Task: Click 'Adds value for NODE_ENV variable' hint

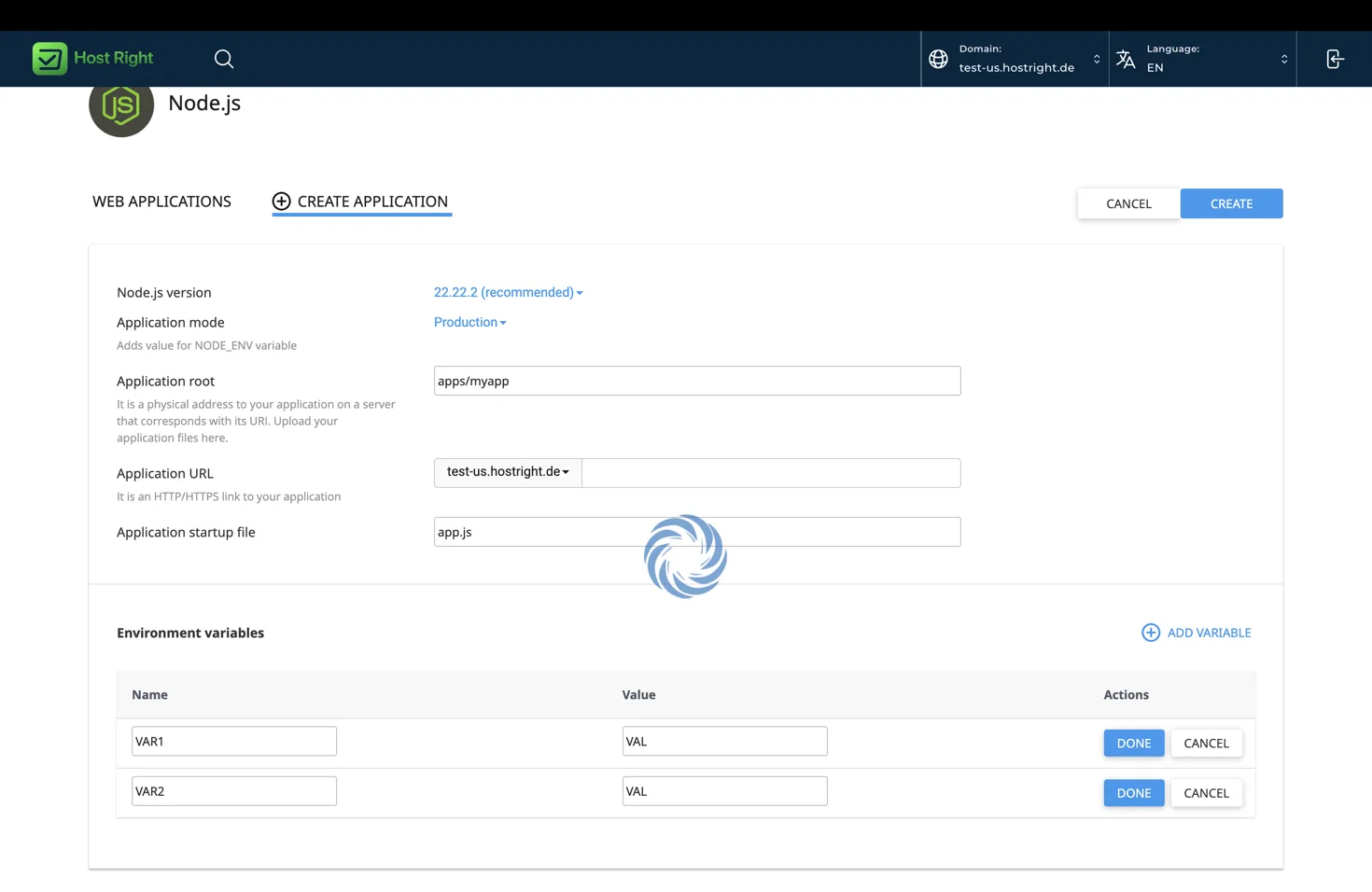Action: click(x=206, y=345)
